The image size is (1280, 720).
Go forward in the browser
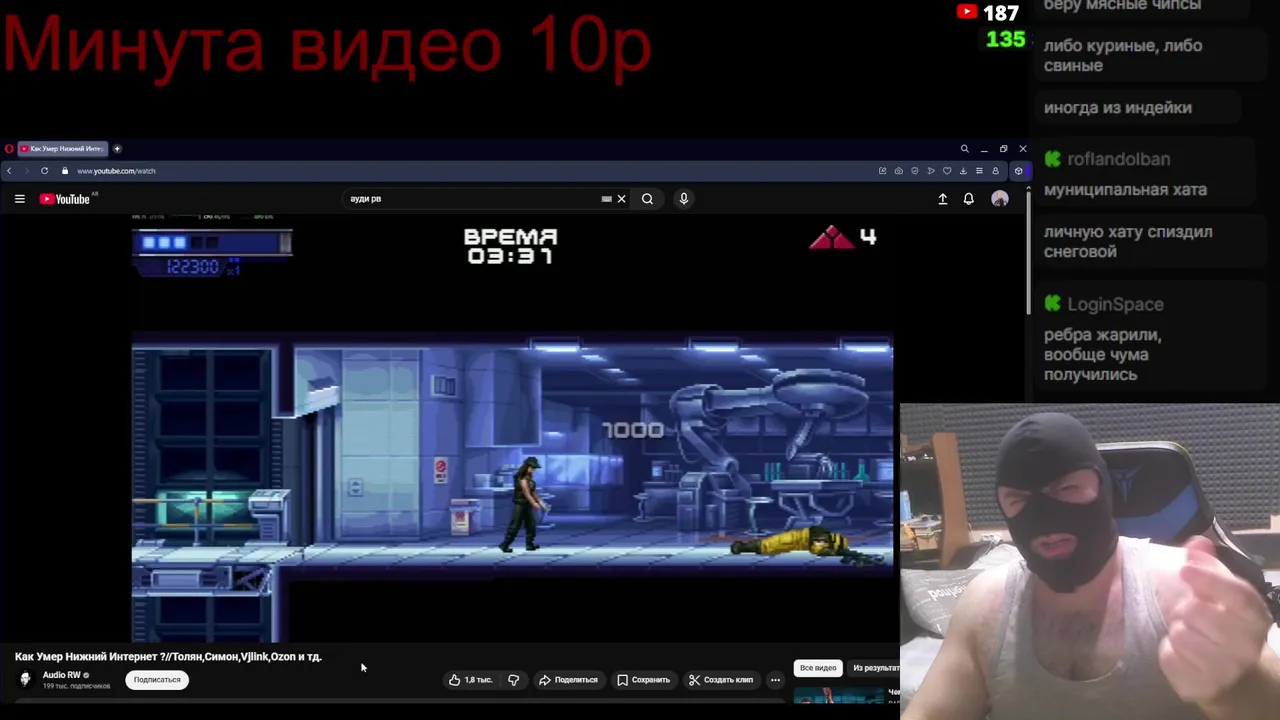[27, 171]
